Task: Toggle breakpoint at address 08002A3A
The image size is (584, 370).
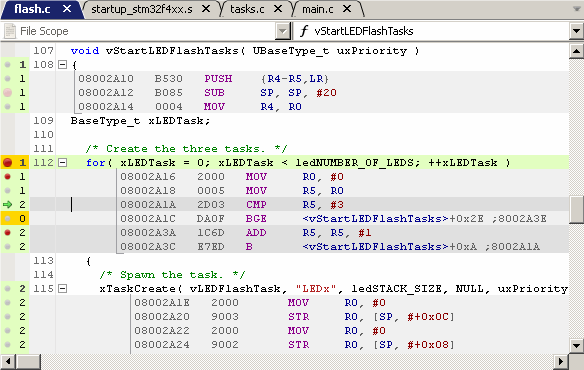Action: point(7,233)
